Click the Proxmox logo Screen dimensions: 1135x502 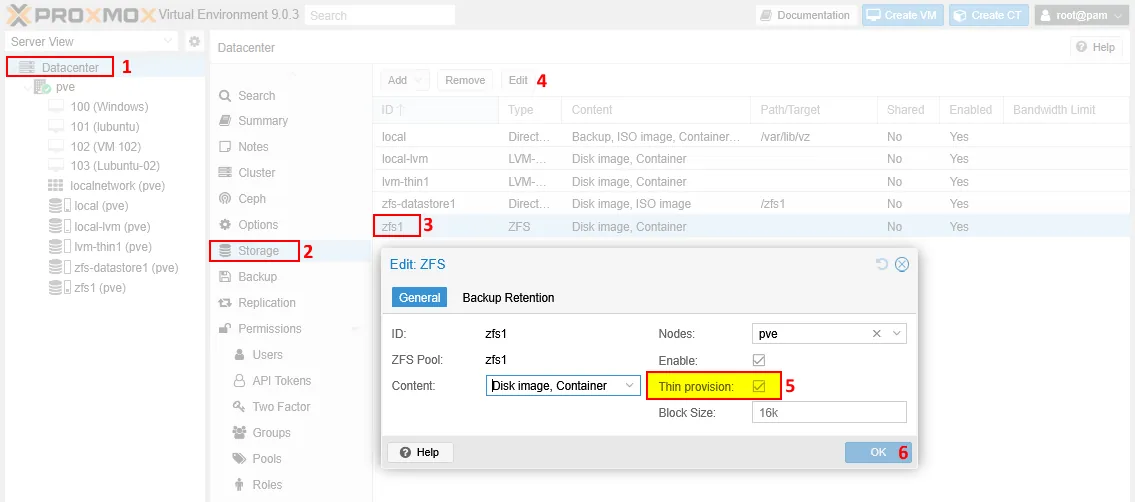tap(80, 14)
